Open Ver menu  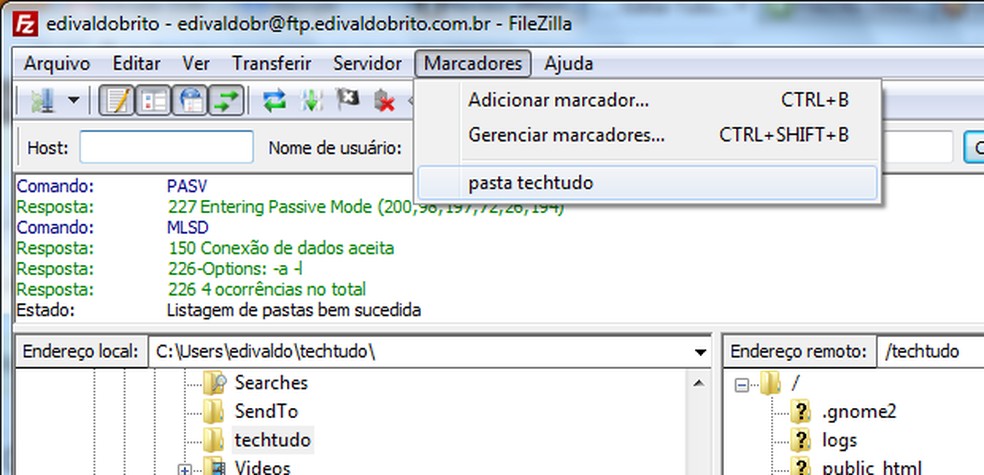pos(196,63)
